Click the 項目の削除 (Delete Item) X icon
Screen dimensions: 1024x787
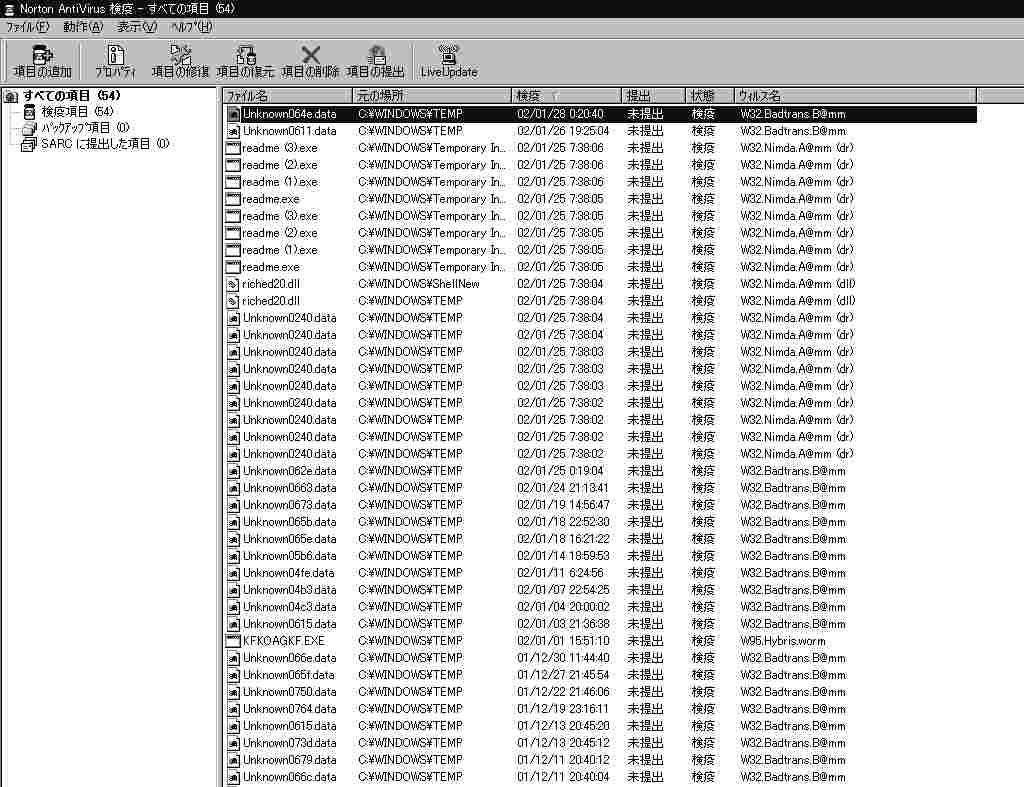[x=311, y=54]
